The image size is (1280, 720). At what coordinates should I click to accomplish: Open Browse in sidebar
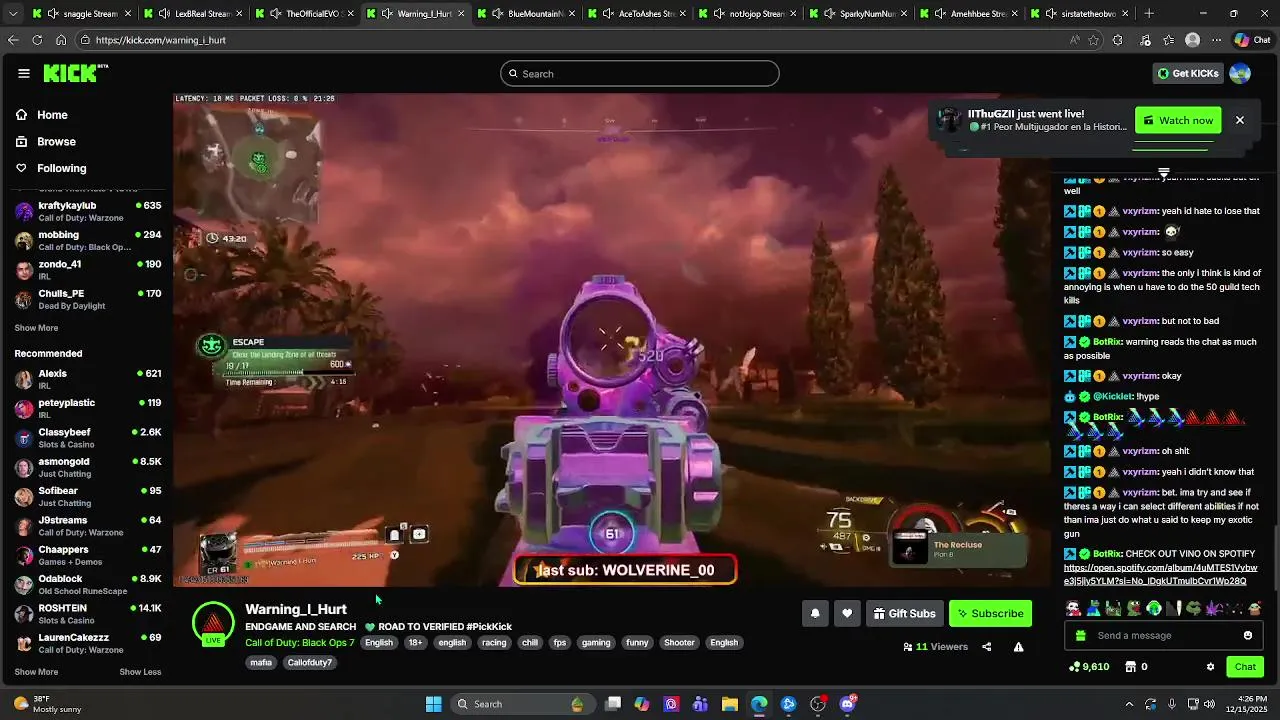[46, 142]
